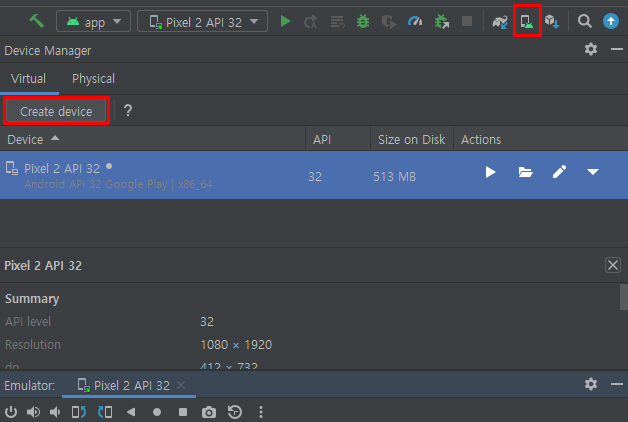Start debugging with the green bug icon
Image resolution: width=628 pixels, height=422 pixels.
point(363,21)
